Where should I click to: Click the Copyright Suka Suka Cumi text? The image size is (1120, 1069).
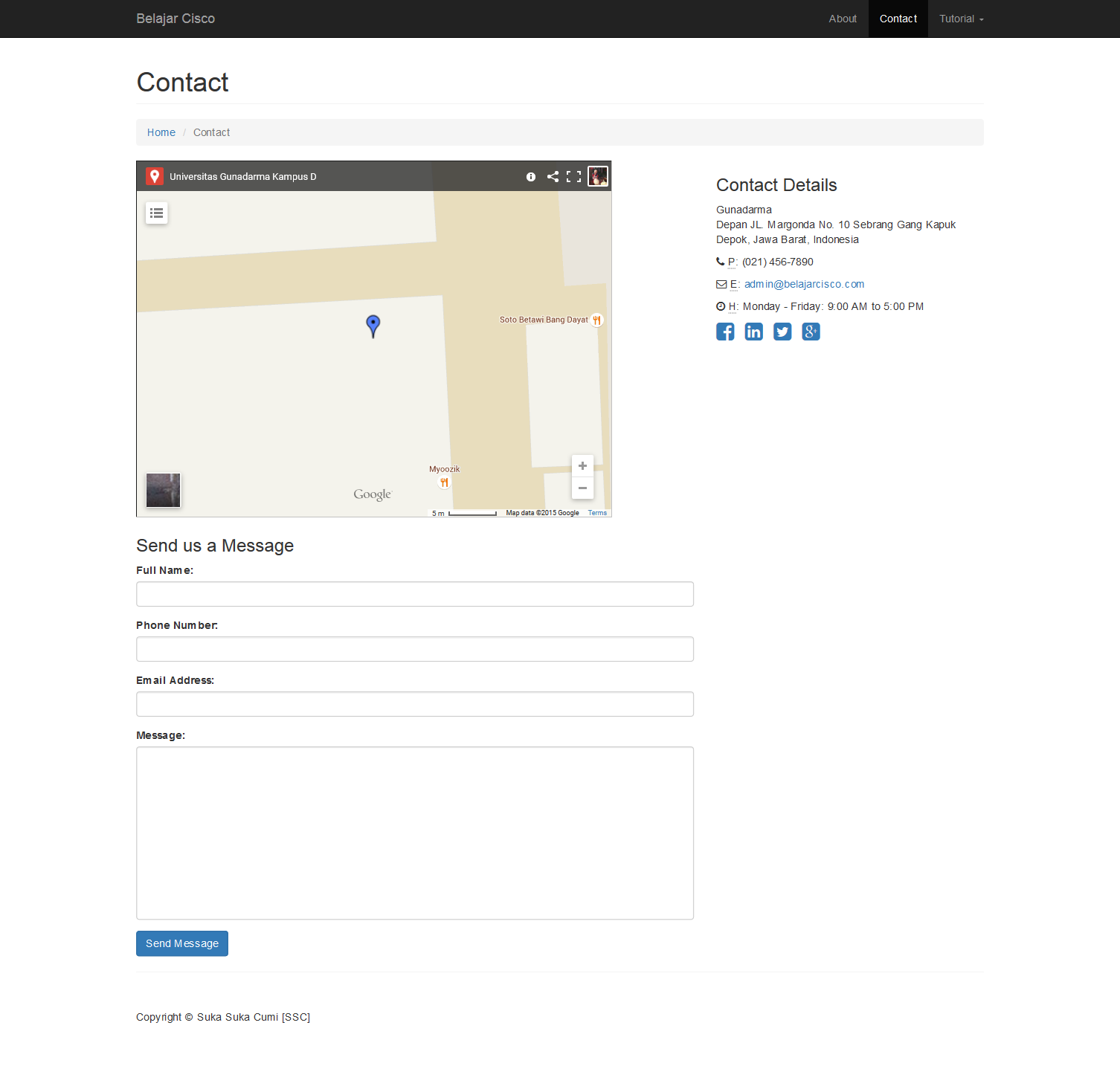(223, 1017)
